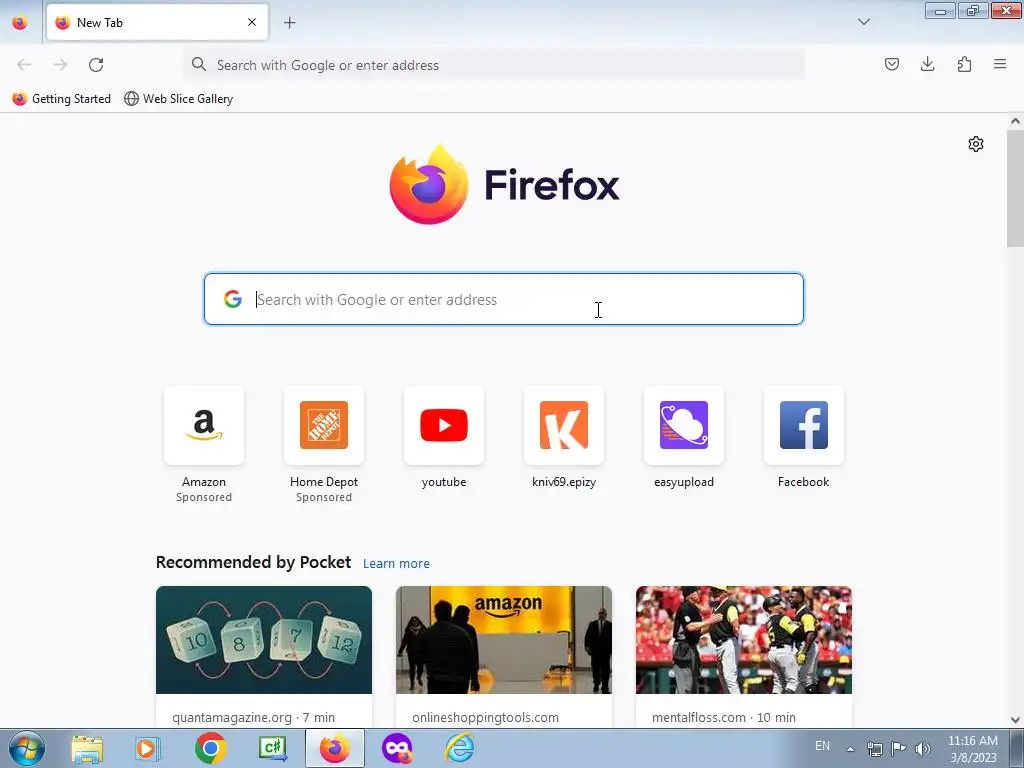Click the Sponsored label under Amazon

pos(204,498)
